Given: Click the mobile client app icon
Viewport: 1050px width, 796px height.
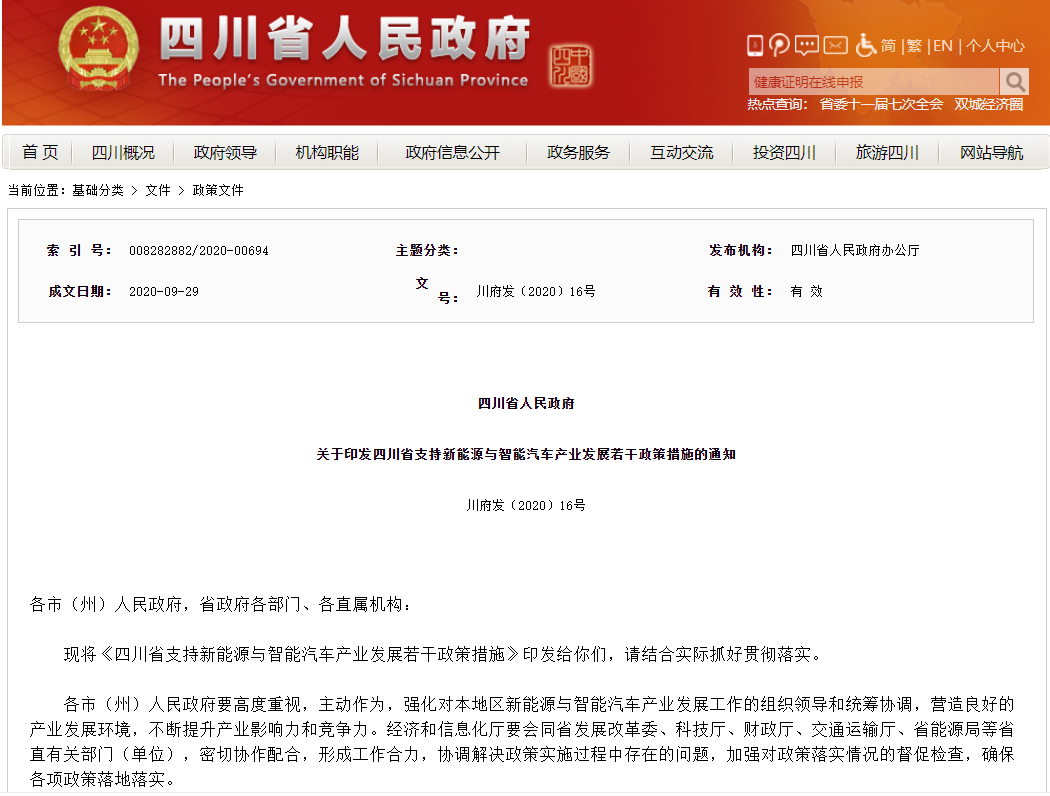Looking at the screenshot, I should (x=754, y=44).
